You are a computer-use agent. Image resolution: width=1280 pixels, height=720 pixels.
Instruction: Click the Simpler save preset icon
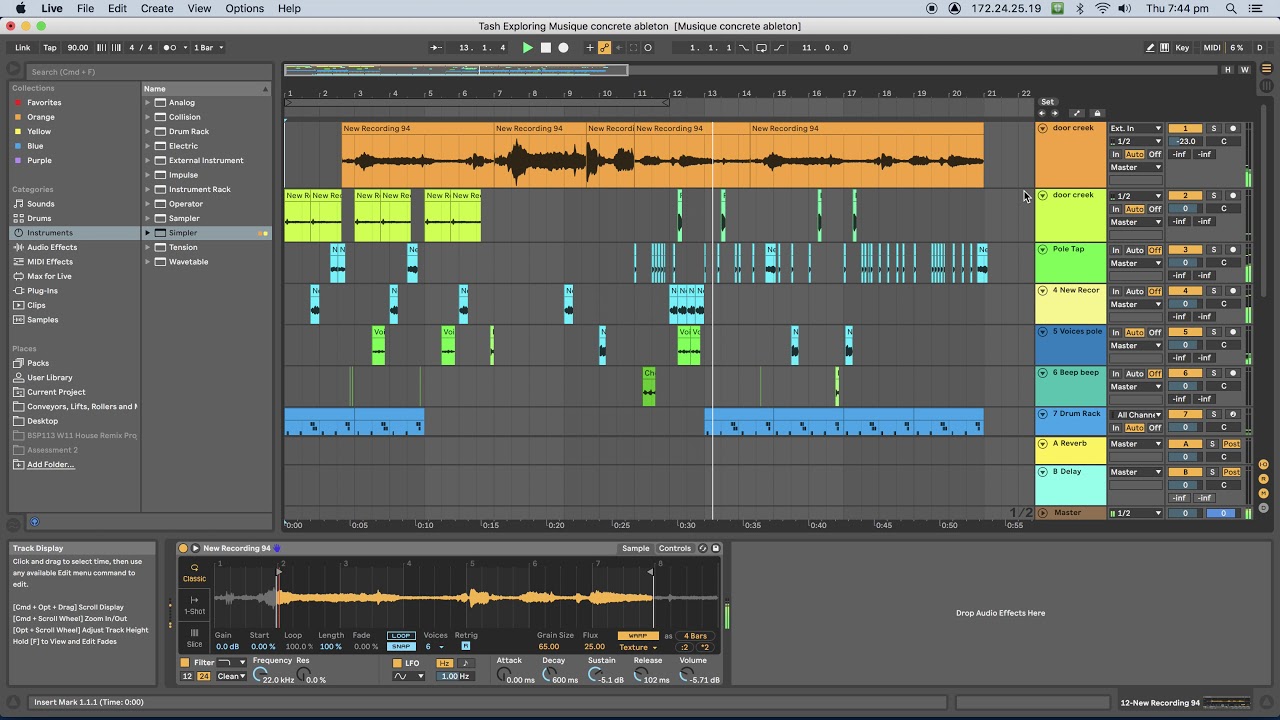715,548
